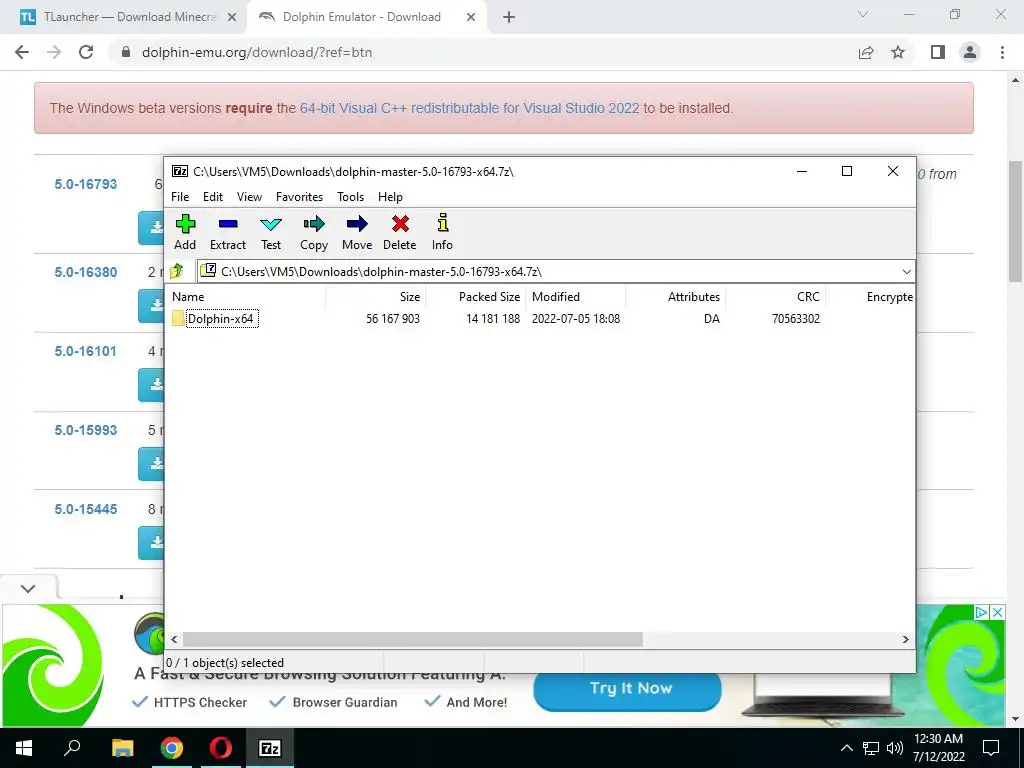Open the volume speaker tray icon
This screenshot has height=768, width=1024.
tap(895, 748)
